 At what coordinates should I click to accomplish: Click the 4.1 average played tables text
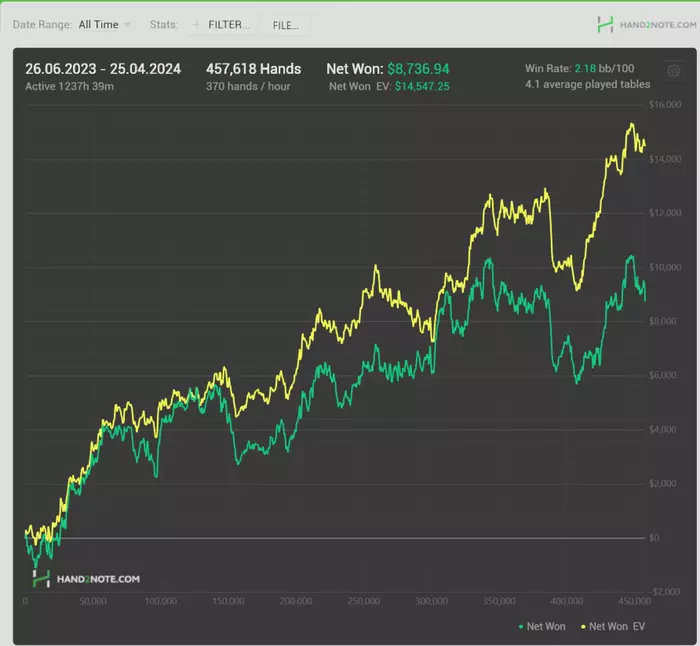pyautogui.click(x=587, y=85)
